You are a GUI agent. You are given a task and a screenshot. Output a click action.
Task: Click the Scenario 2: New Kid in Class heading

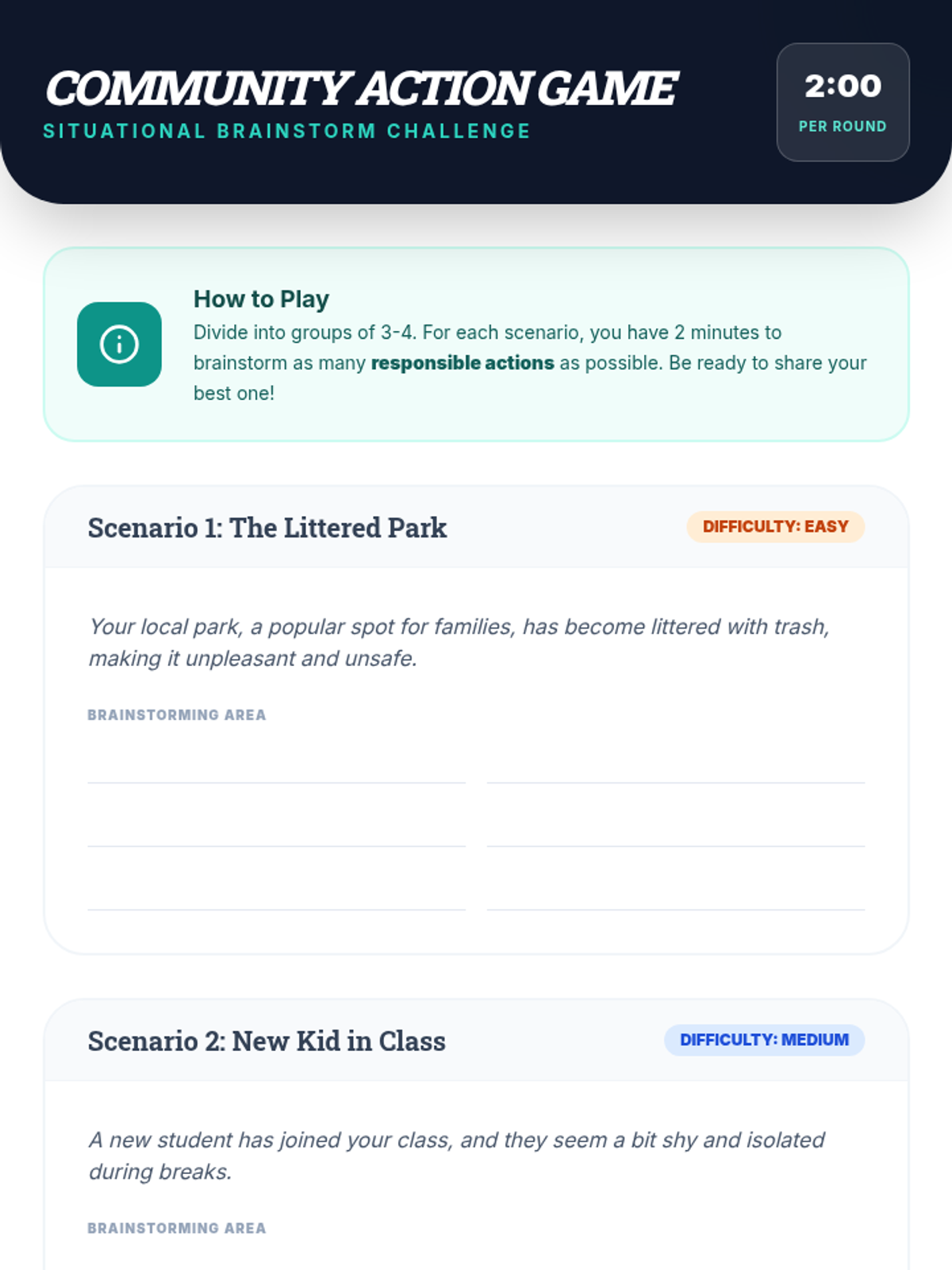pos(267,1041)
